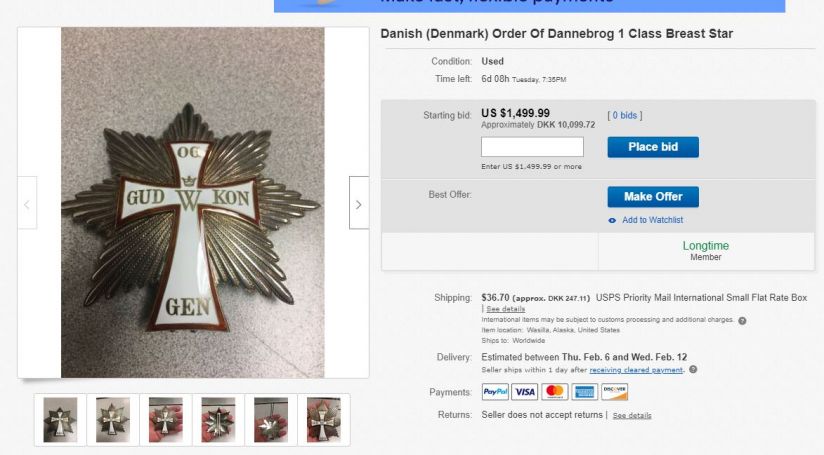Click the Make Offer button
Viewport: 824px width, 455px height.
point(653,197)
